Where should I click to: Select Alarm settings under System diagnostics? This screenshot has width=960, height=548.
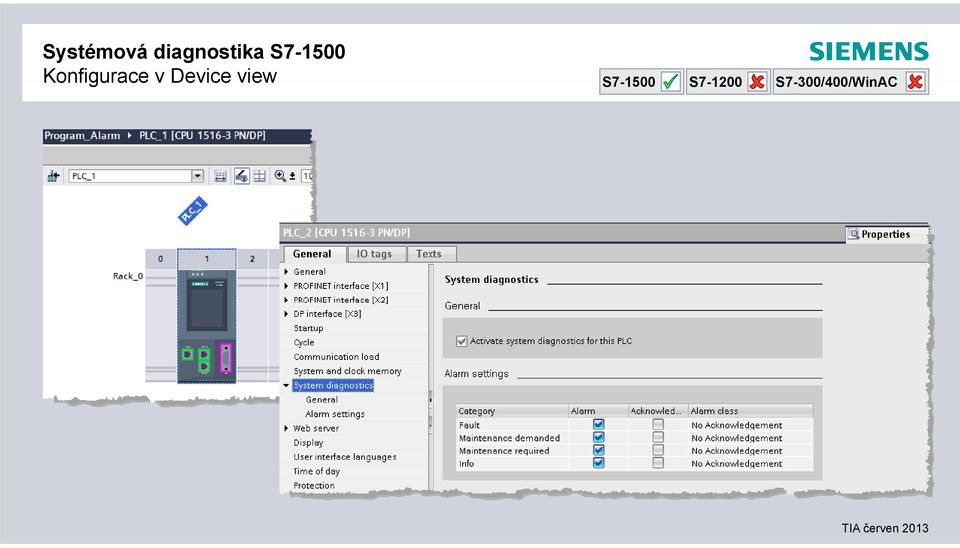335,414
